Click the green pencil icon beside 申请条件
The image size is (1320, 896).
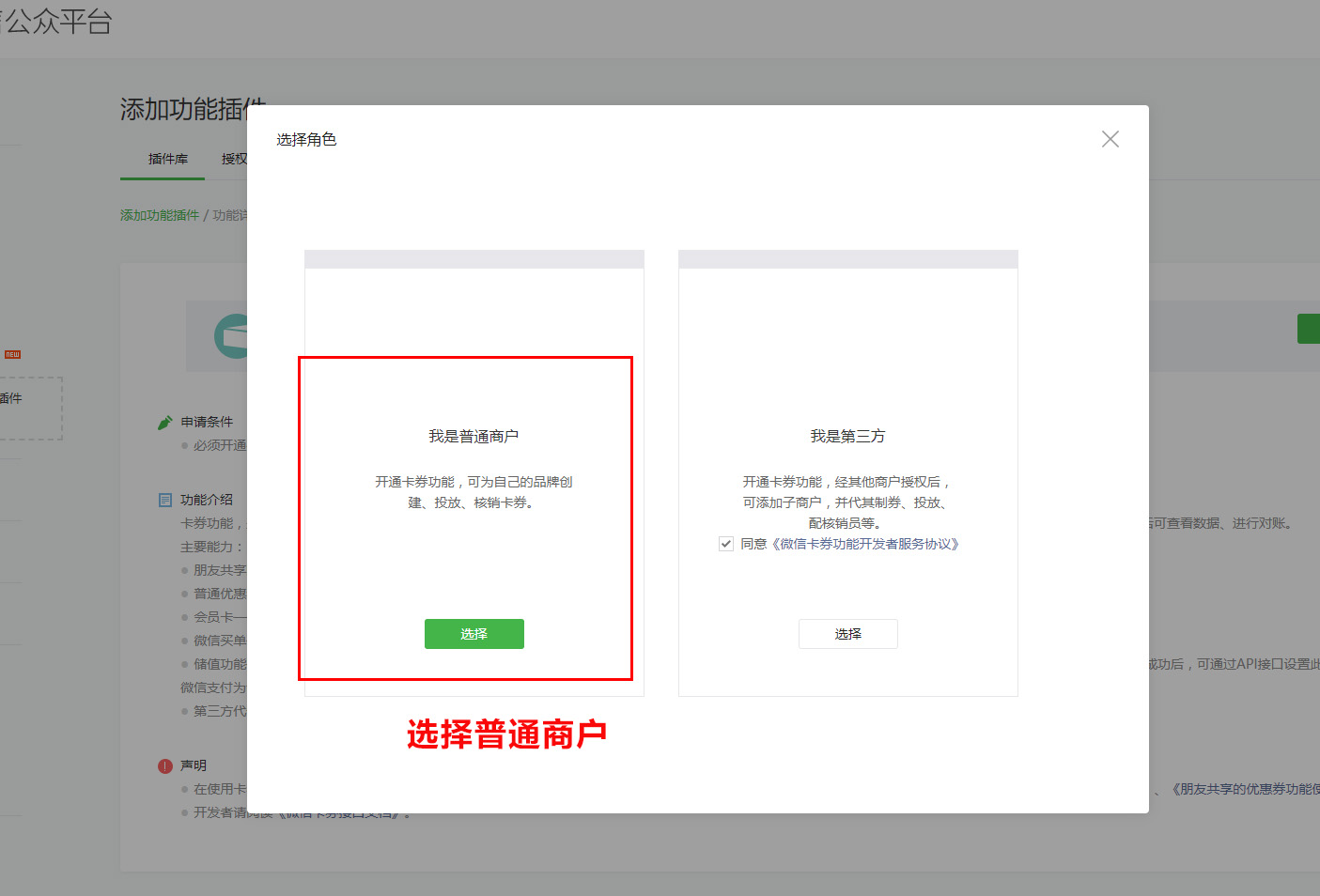coord(165,423)
